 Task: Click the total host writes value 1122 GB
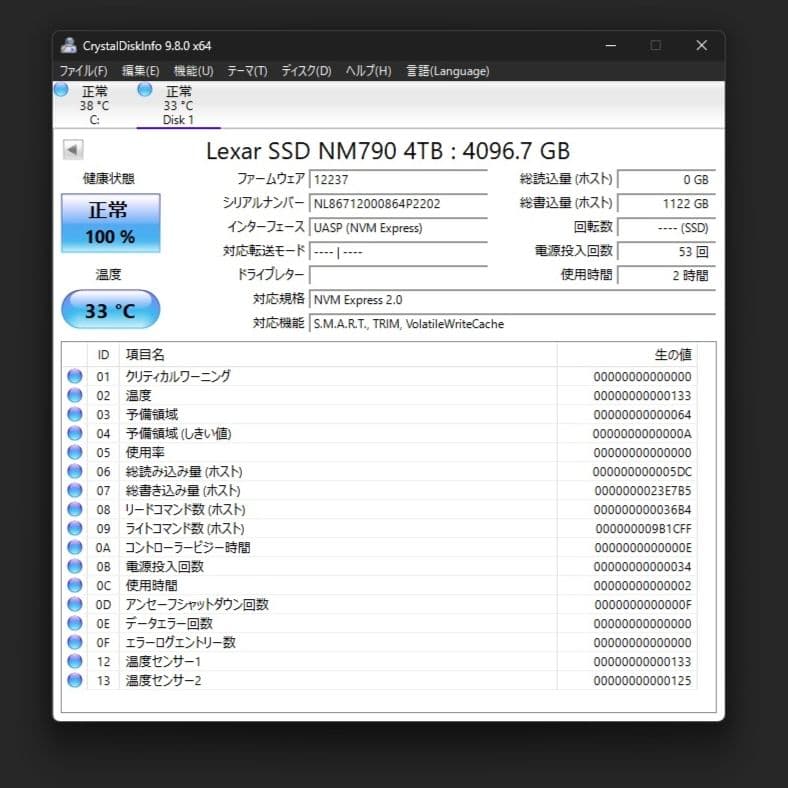[666, 204]
